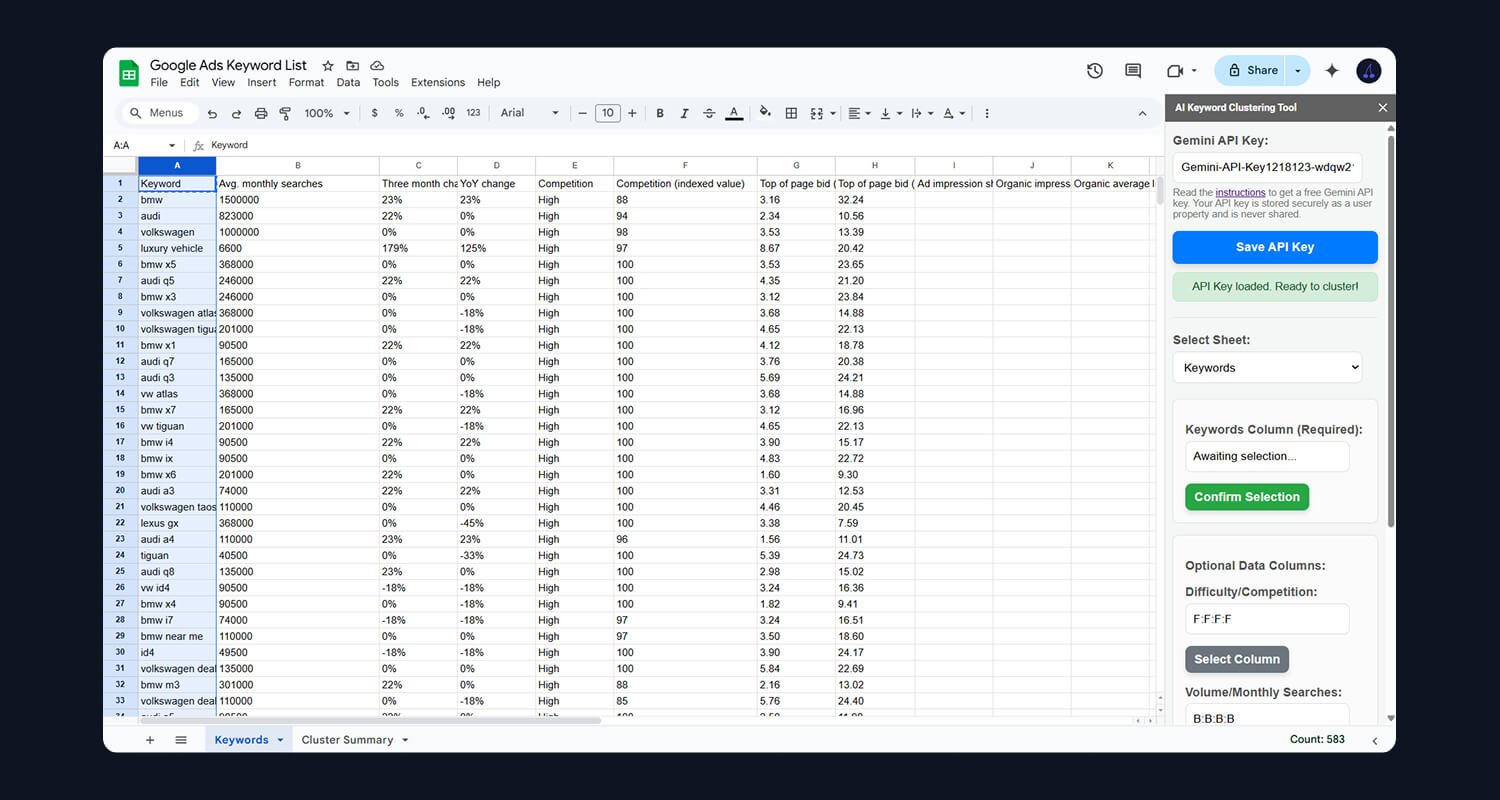Open more number formats 123

tap(473, 113)
